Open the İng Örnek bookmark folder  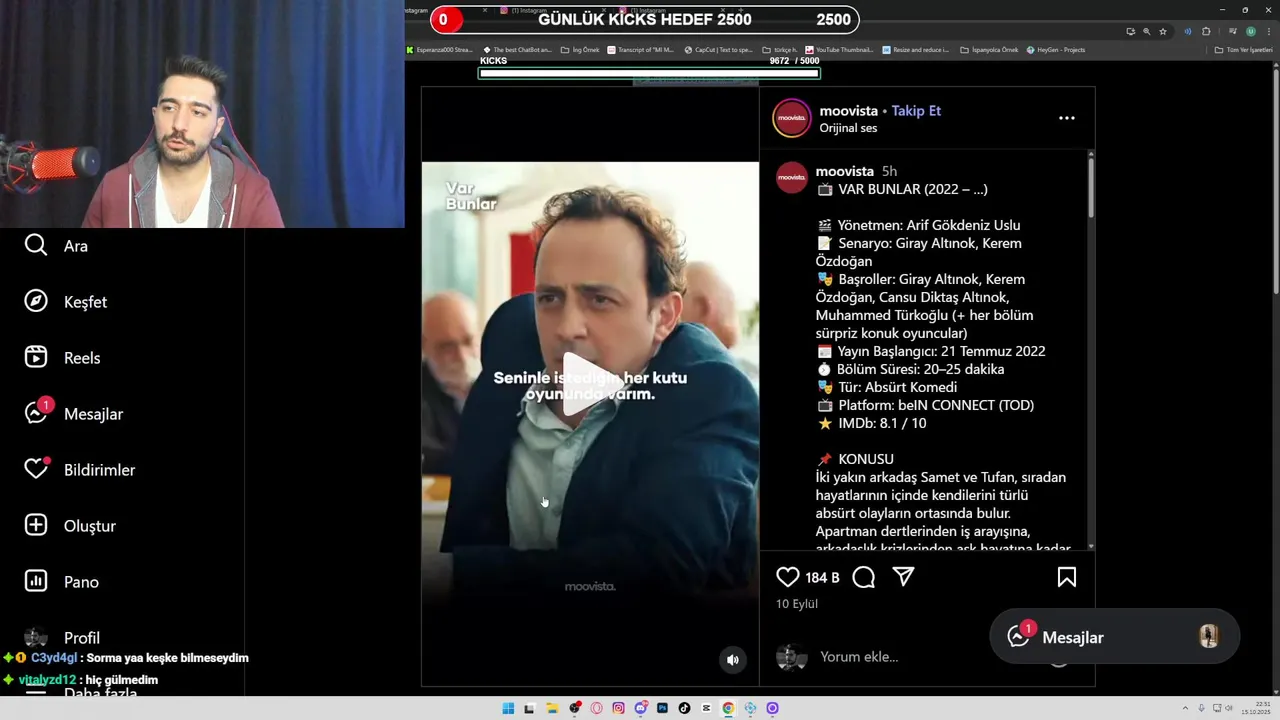(580, 49)
